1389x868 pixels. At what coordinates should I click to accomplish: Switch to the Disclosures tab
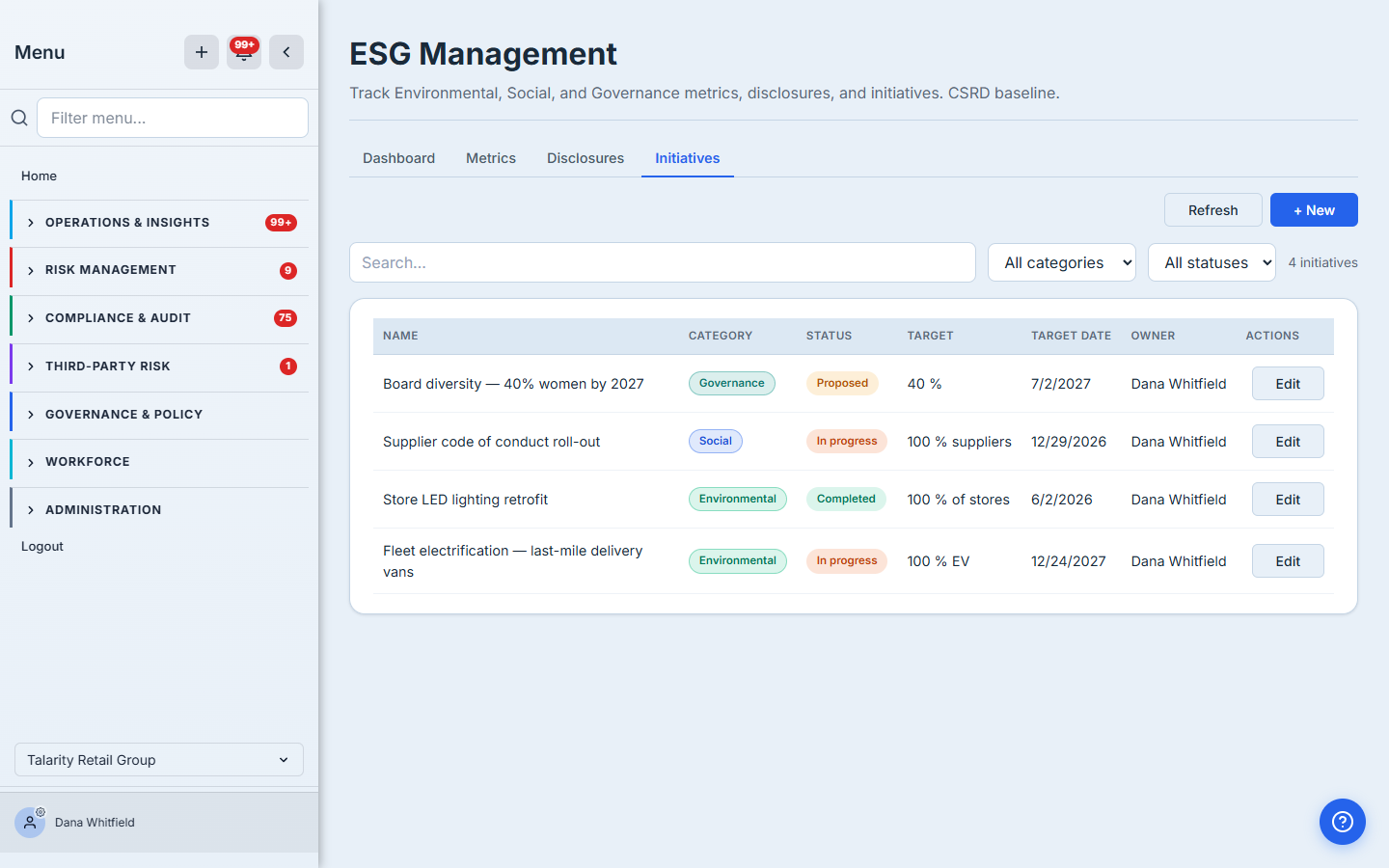point(586,158)
